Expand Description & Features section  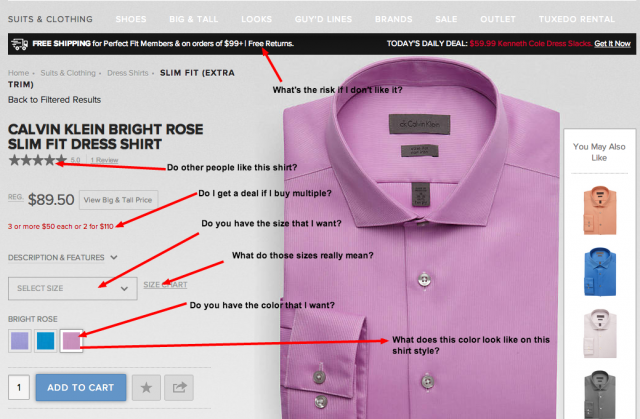click(x=62, y=257)
